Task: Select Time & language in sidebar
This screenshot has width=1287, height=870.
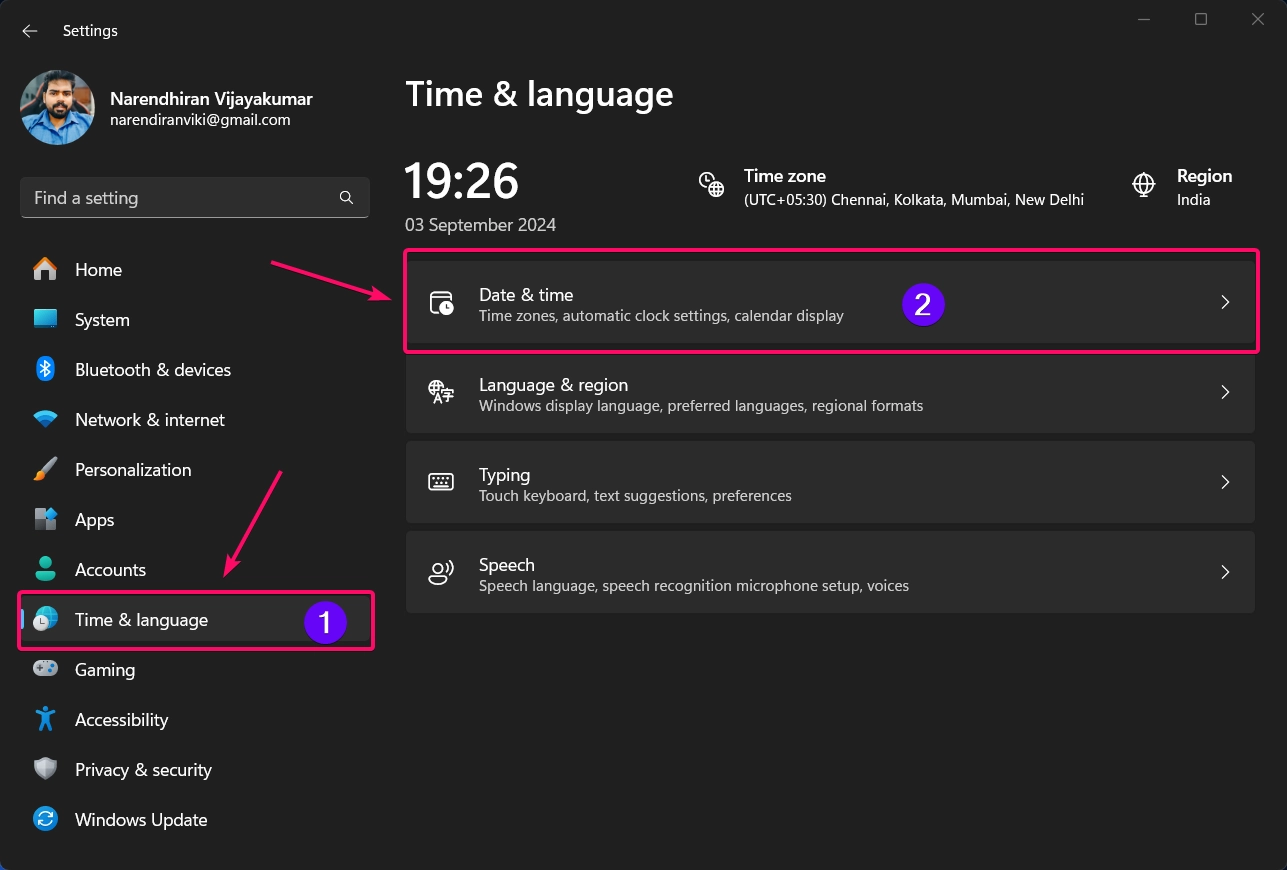Action: point(195,620)
